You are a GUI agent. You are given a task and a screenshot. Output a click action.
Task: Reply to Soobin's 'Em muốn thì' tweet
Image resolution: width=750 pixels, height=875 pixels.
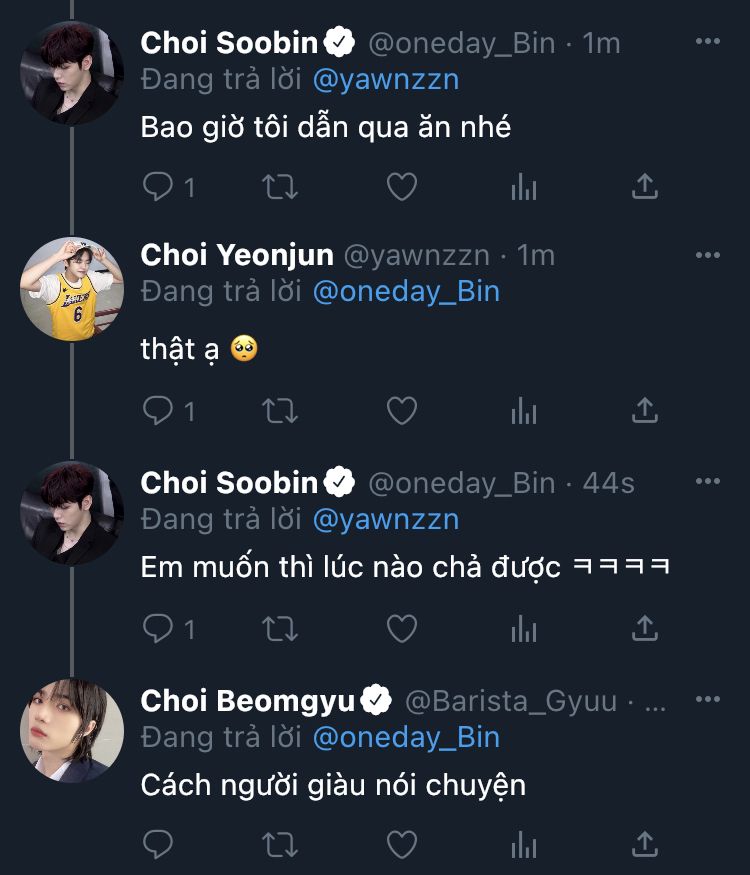(x=160, y=627)
